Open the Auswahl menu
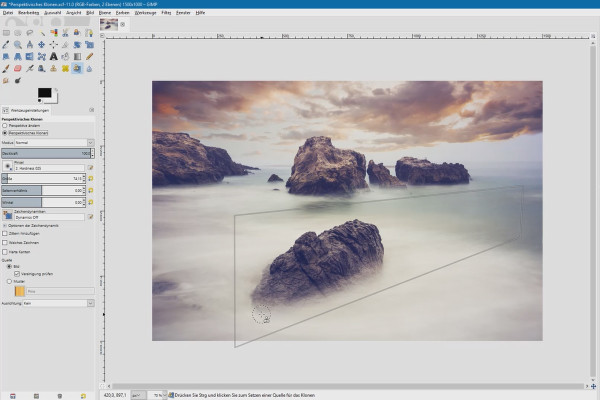 click(x=52, y=13)
